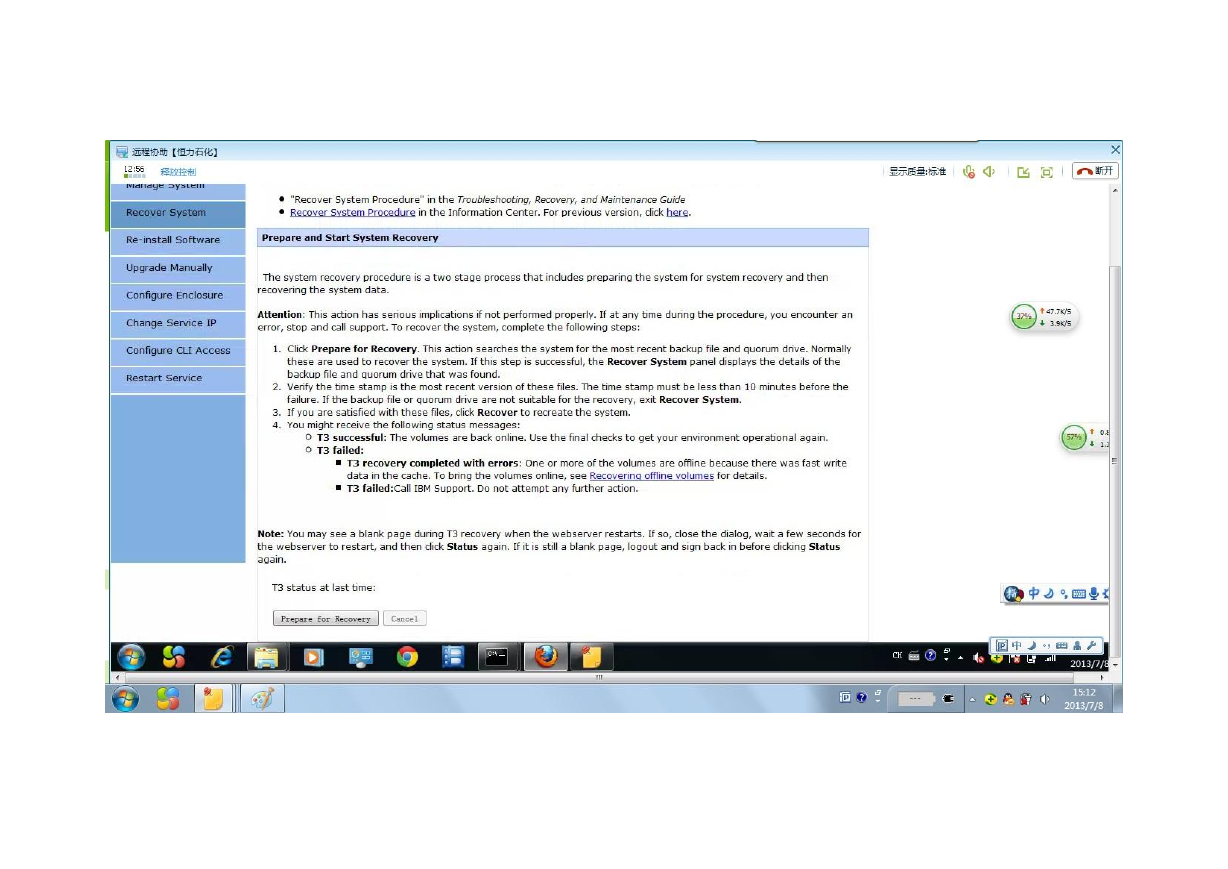Open the file explorer folder on remote taskbar
This screenshot has height=869, width=1228.
pos(267,657)
